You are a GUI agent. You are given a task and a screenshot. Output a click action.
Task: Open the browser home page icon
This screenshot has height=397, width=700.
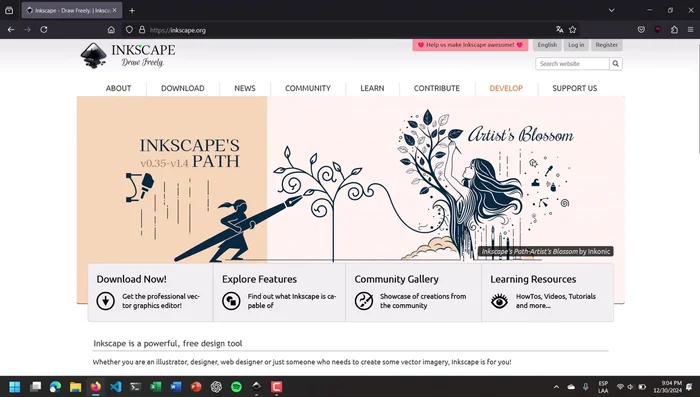click(111, 30)
